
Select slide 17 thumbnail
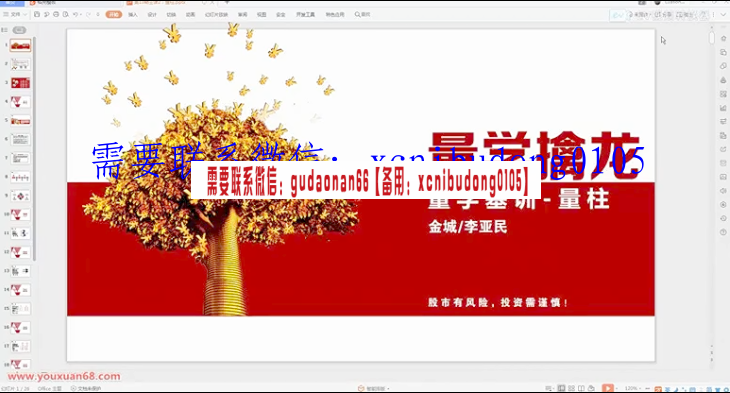20,346
